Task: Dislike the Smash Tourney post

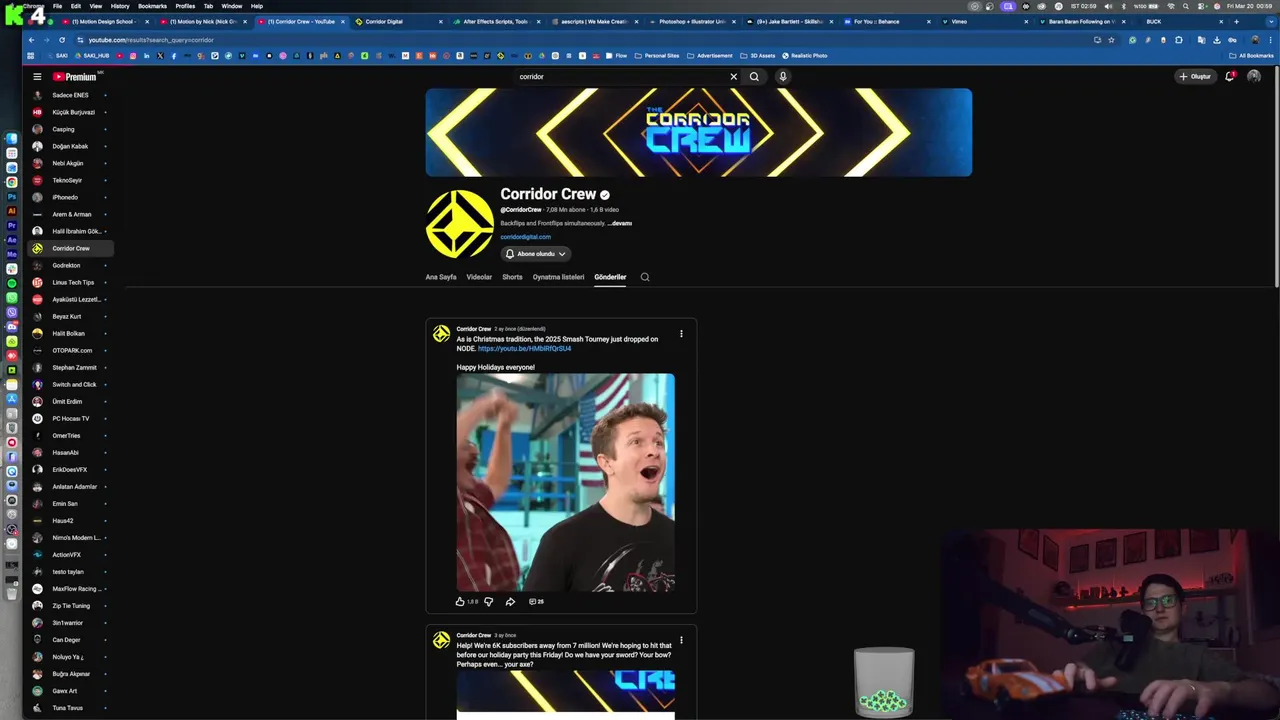Action: point(488,601)
